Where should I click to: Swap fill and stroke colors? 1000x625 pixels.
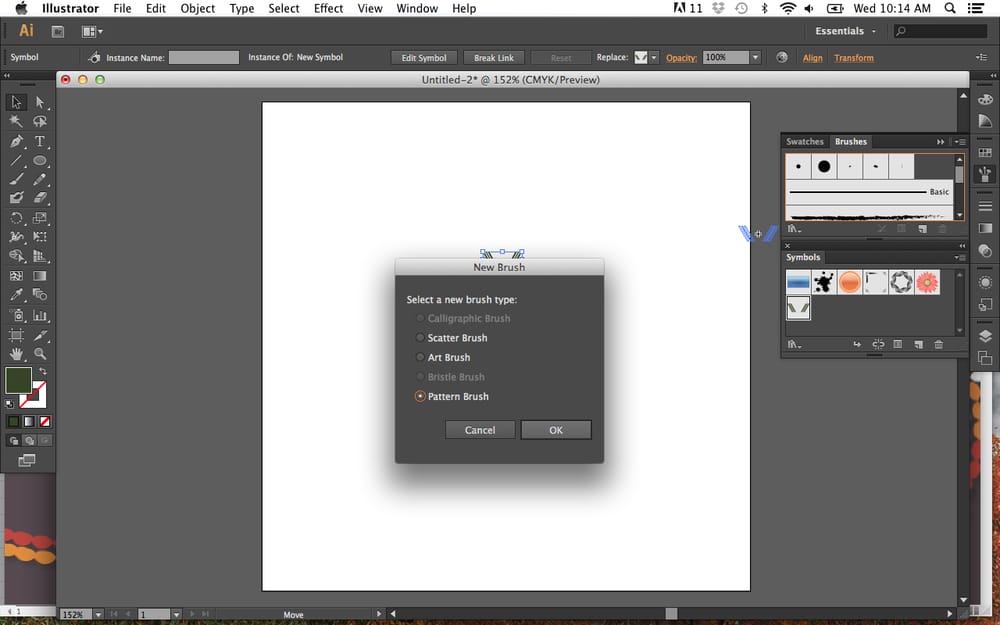[43, 371]
